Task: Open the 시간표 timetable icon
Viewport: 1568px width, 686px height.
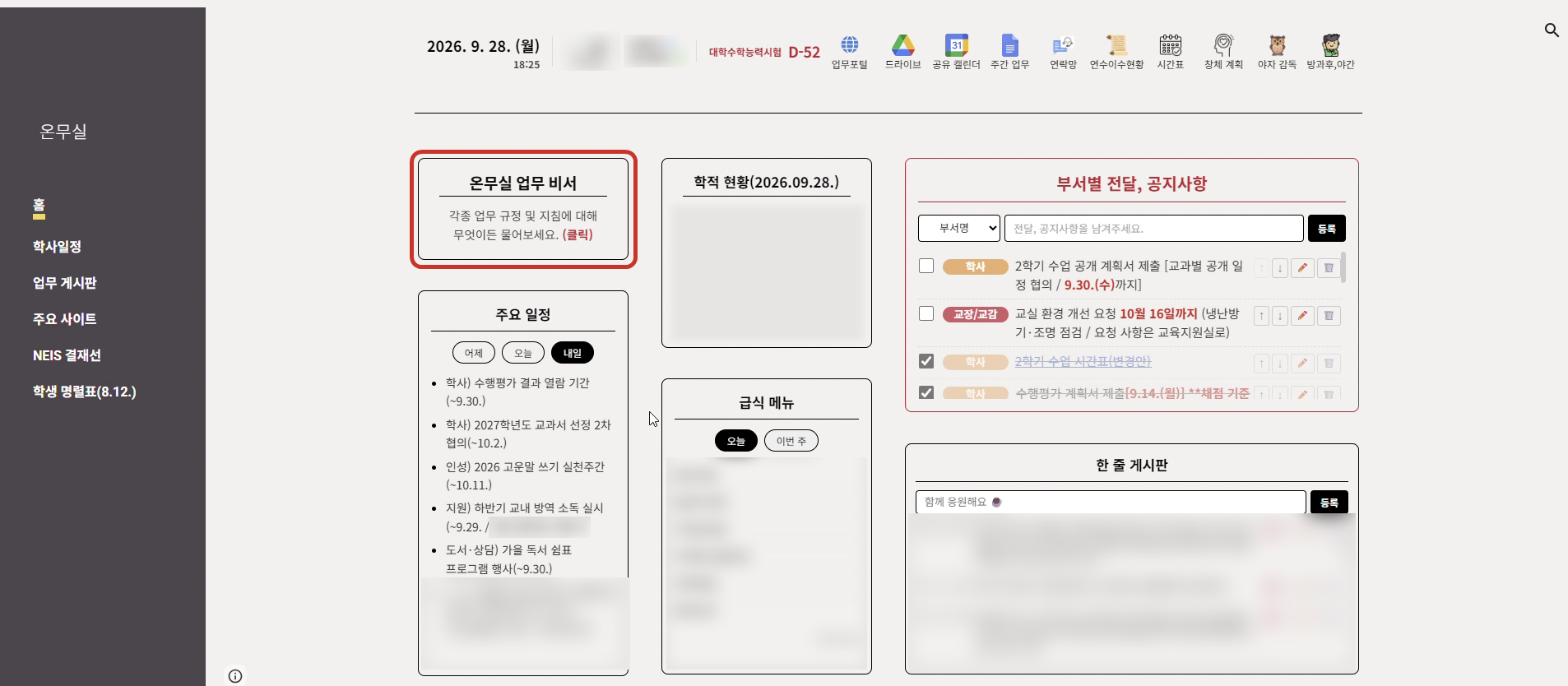Action: pos(1170,44)
